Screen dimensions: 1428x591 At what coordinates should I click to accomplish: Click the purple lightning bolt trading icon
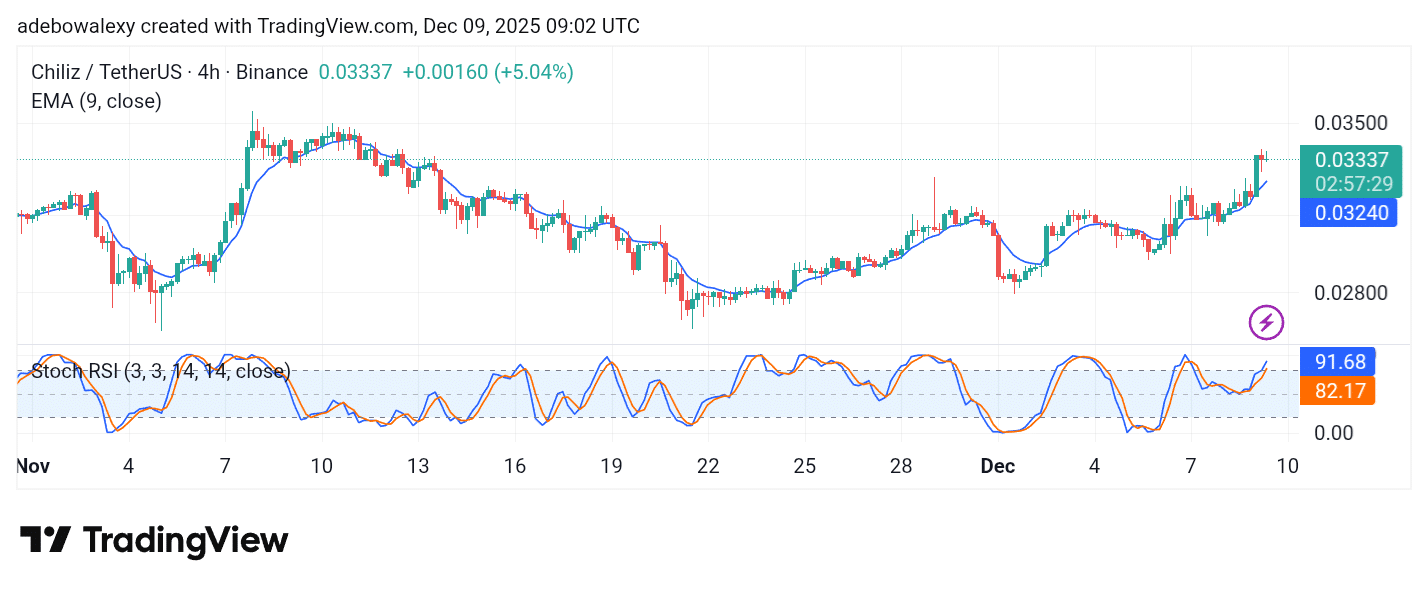click(1267, 322)
